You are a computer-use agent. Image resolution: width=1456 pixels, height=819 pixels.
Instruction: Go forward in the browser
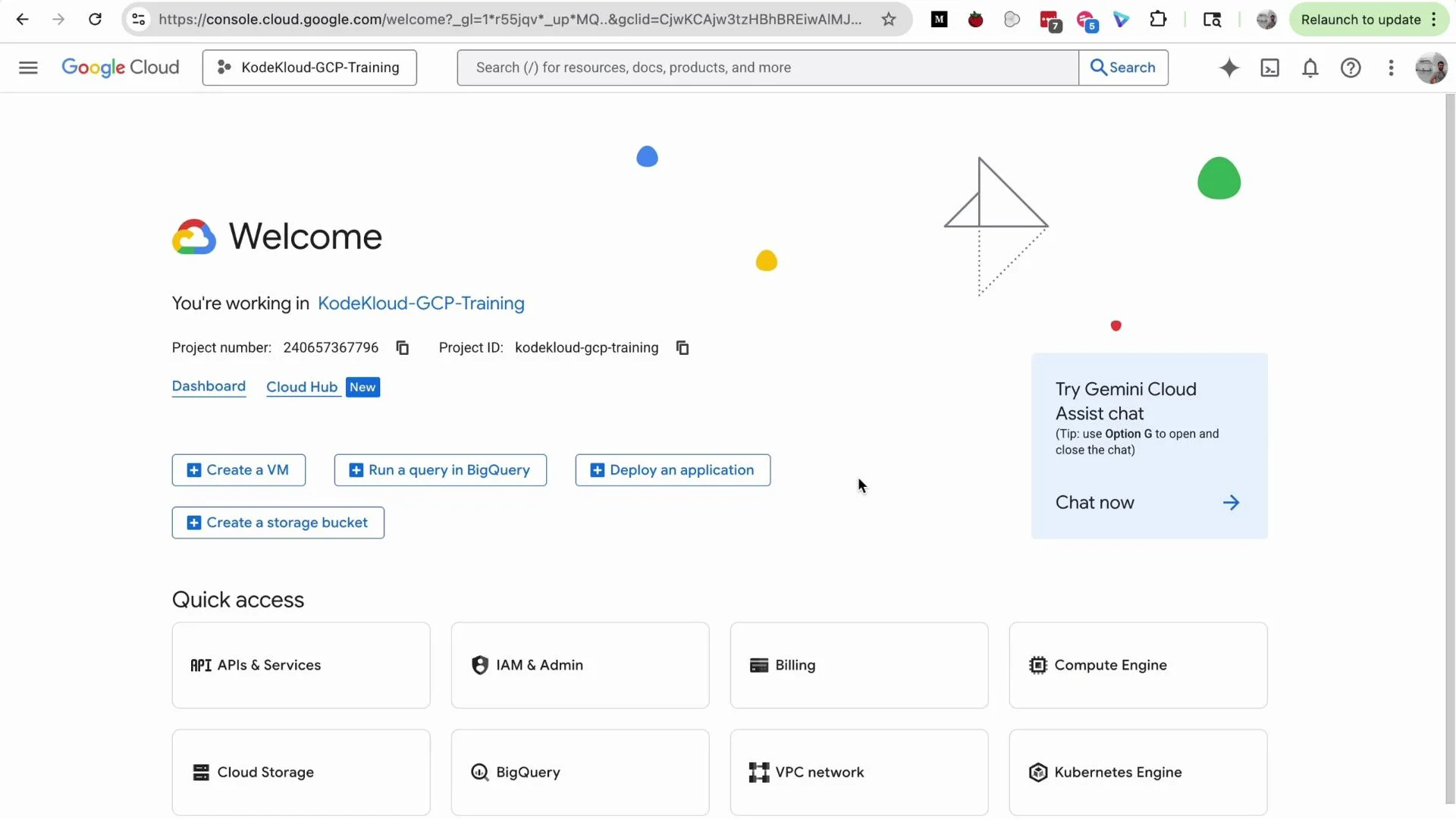(58, 20)
